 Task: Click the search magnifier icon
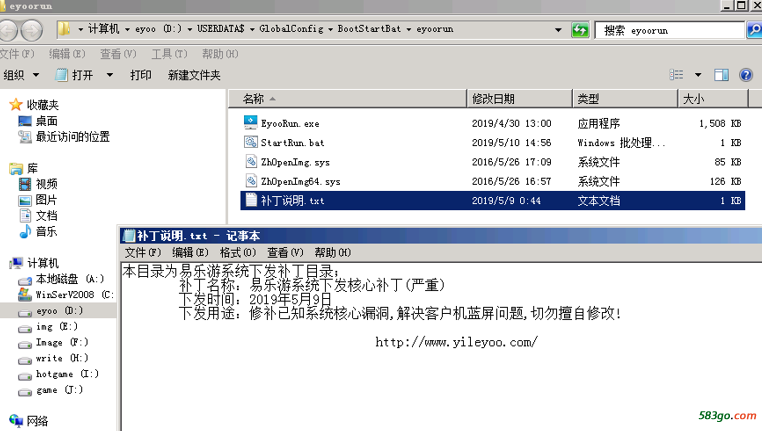coord(753,30)
